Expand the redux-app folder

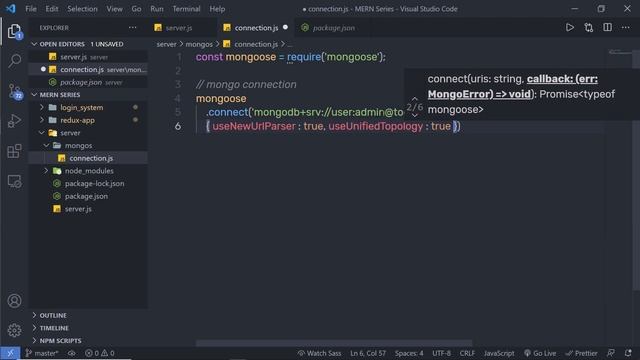[x=42, y=120]
